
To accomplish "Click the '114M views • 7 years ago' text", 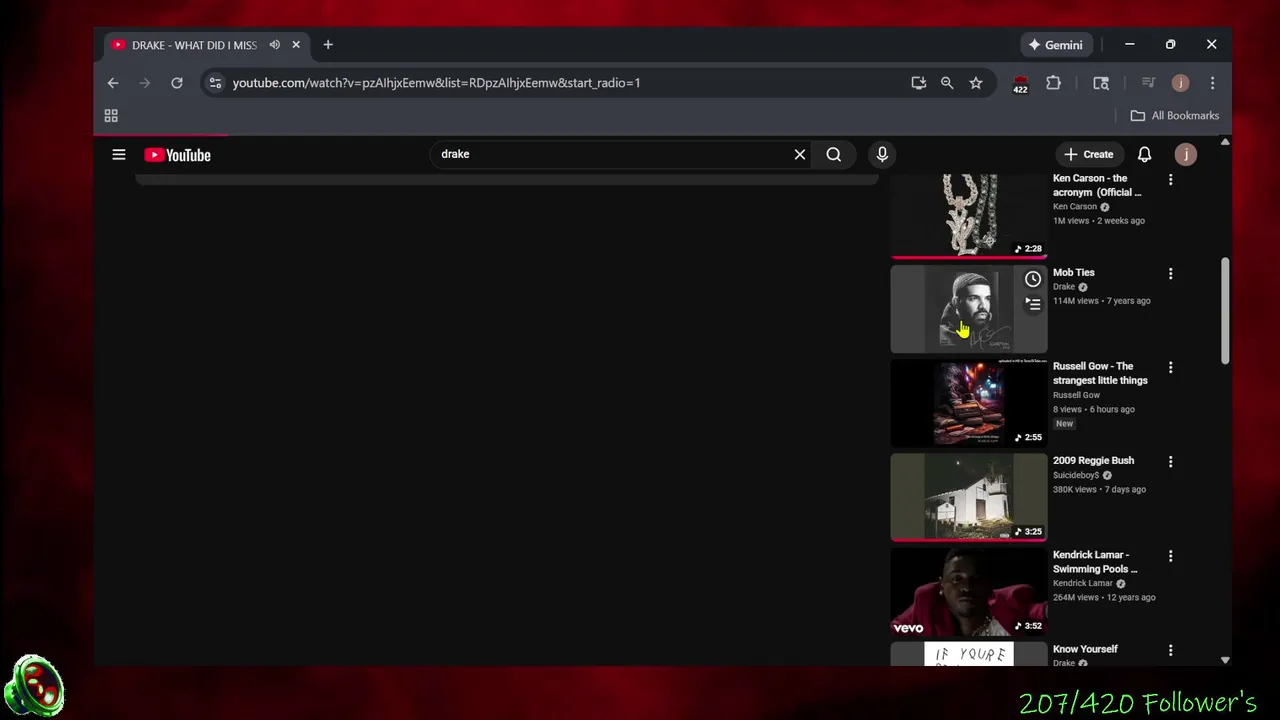I will [x=1101, y=301].
